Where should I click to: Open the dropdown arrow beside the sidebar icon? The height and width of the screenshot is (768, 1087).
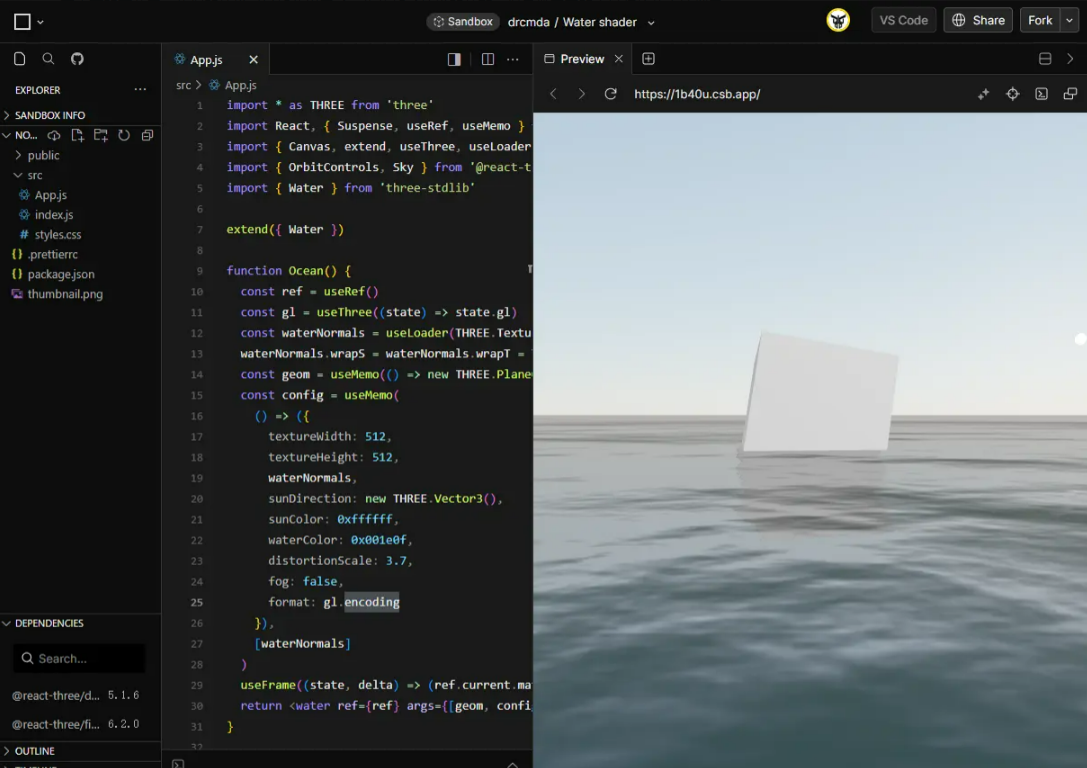40,22
